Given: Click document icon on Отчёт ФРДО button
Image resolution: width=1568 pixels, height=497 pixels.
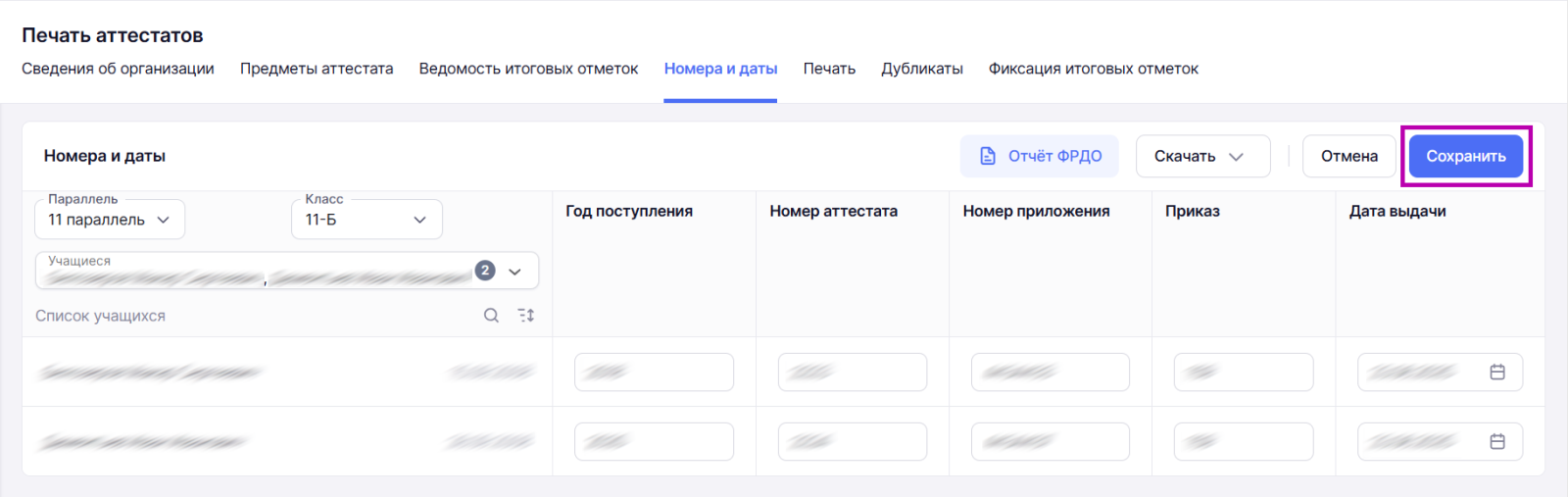Looking at the screenshot, I should click(988, 156).
